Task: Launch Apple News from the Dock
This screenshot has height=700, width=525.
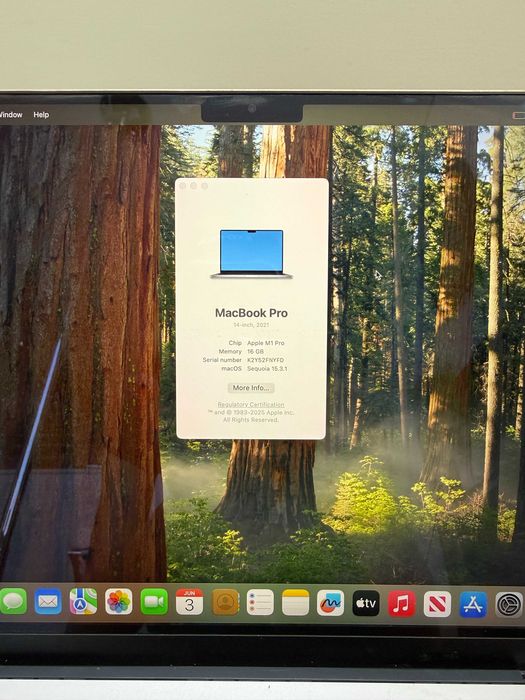Action: tap(437, 604)
